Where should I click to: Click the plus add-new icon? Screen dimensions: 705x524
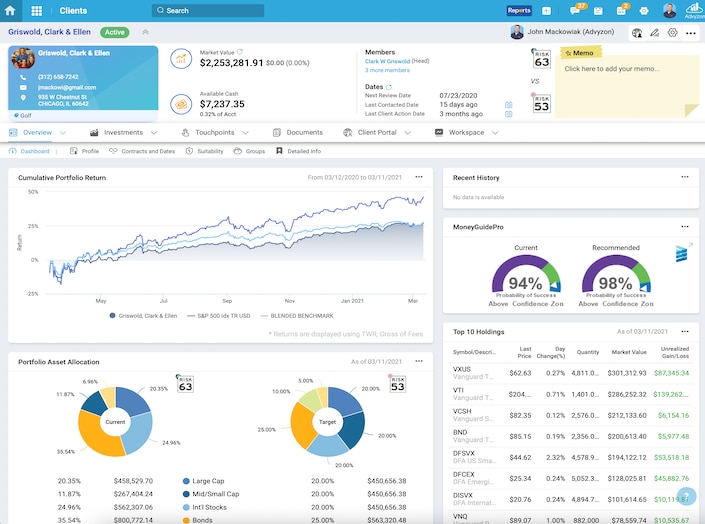pyautogui.click(x=546, y=11)
